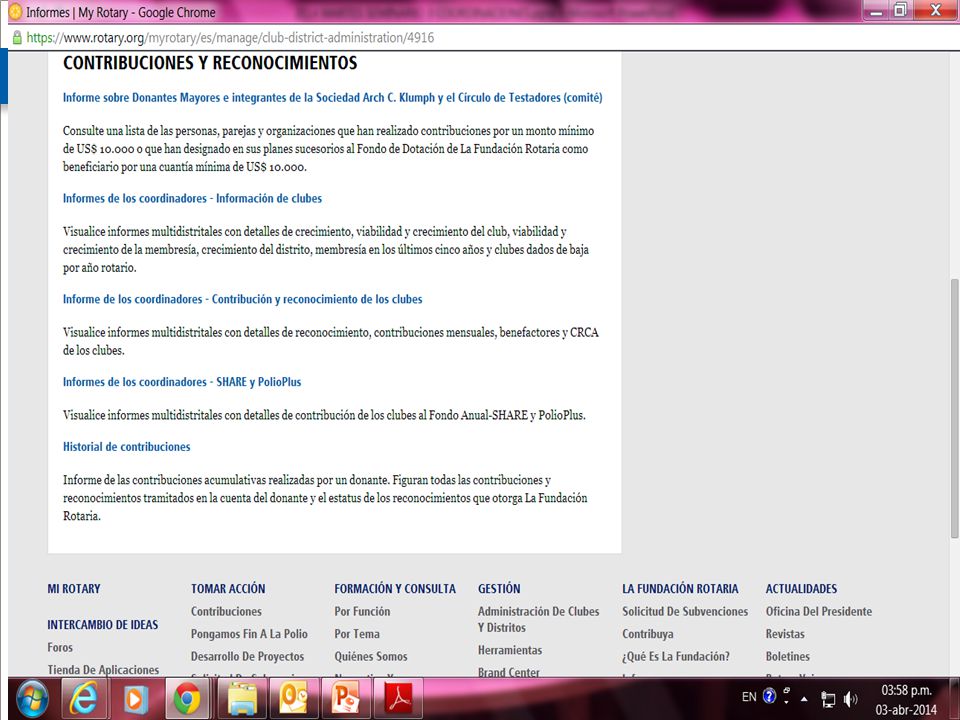Minimize the Chrome window
This screenshot has height=720, width=960.
(877, 10)
